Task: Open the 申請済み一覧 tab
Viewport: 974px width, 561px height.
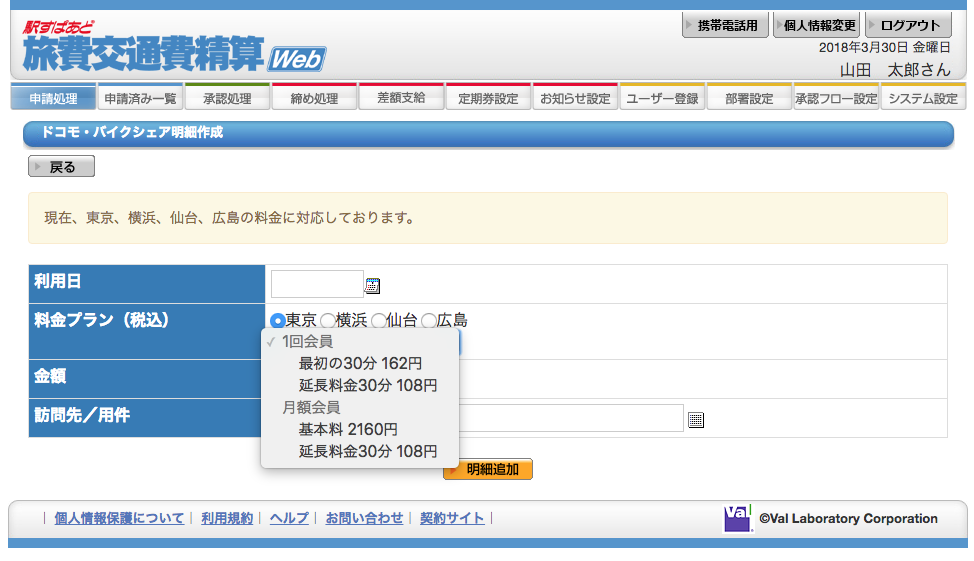Action: (x=140, y=98)
